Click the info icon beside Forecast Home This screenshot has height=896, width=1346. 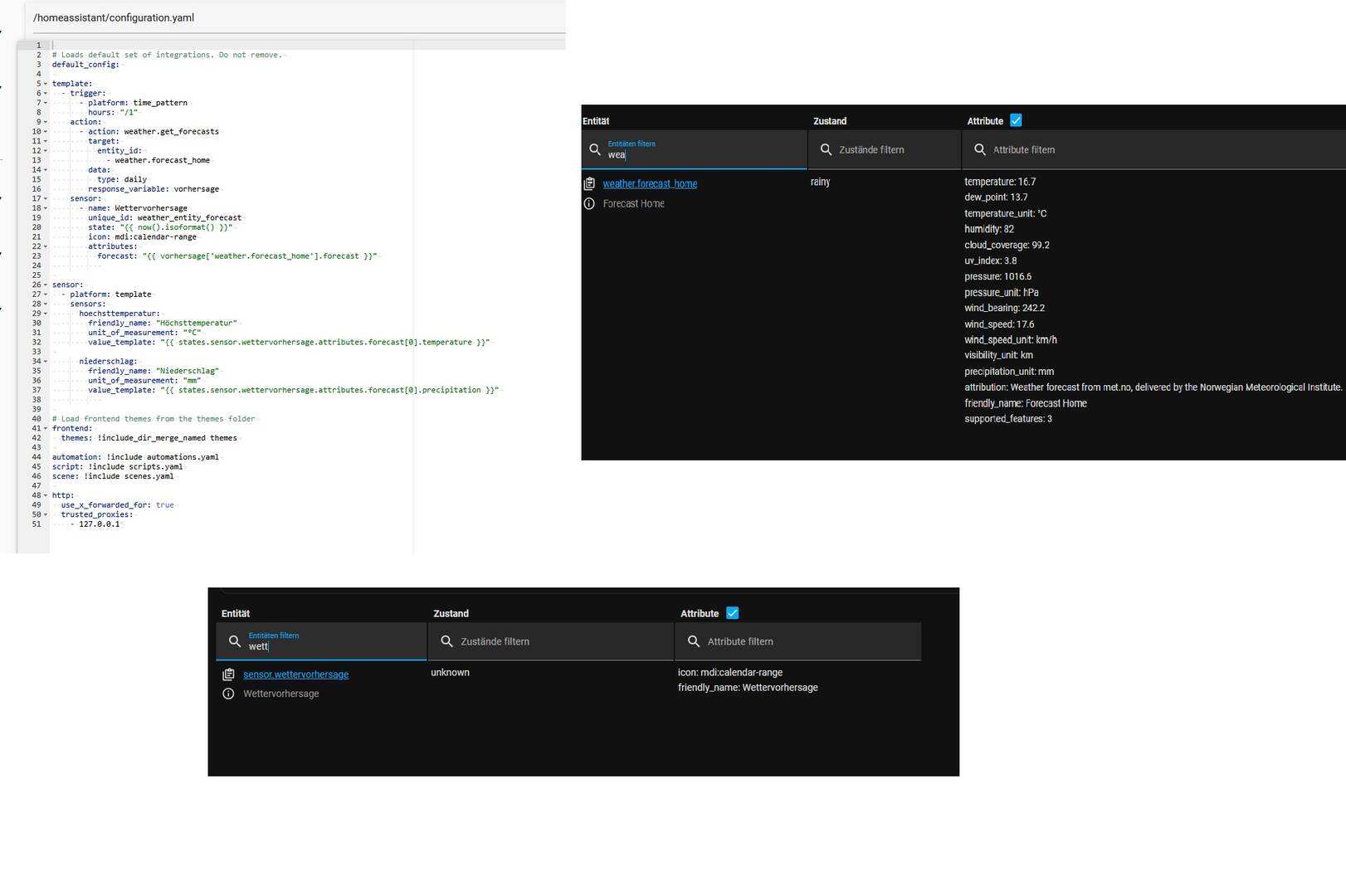[x=589, y=203]
